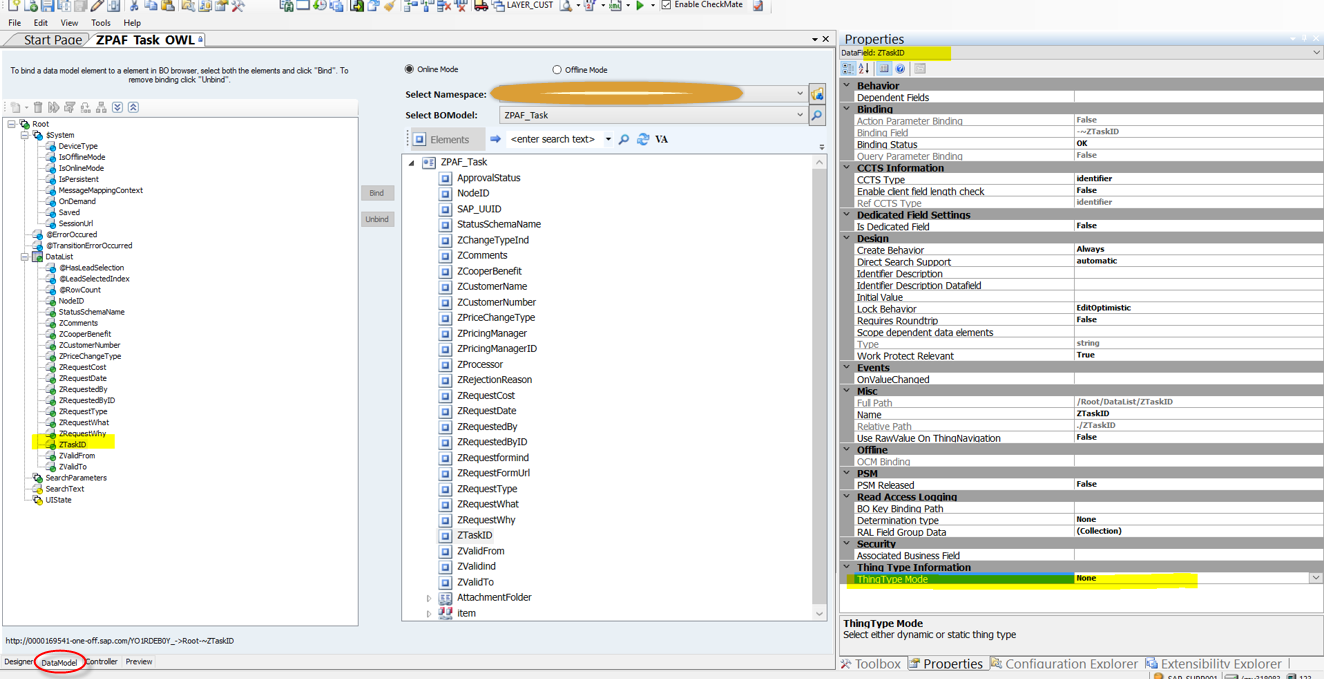Click the wrench and screwdriver tools icon
The image size is (1330, 679).
pos(238,6)
